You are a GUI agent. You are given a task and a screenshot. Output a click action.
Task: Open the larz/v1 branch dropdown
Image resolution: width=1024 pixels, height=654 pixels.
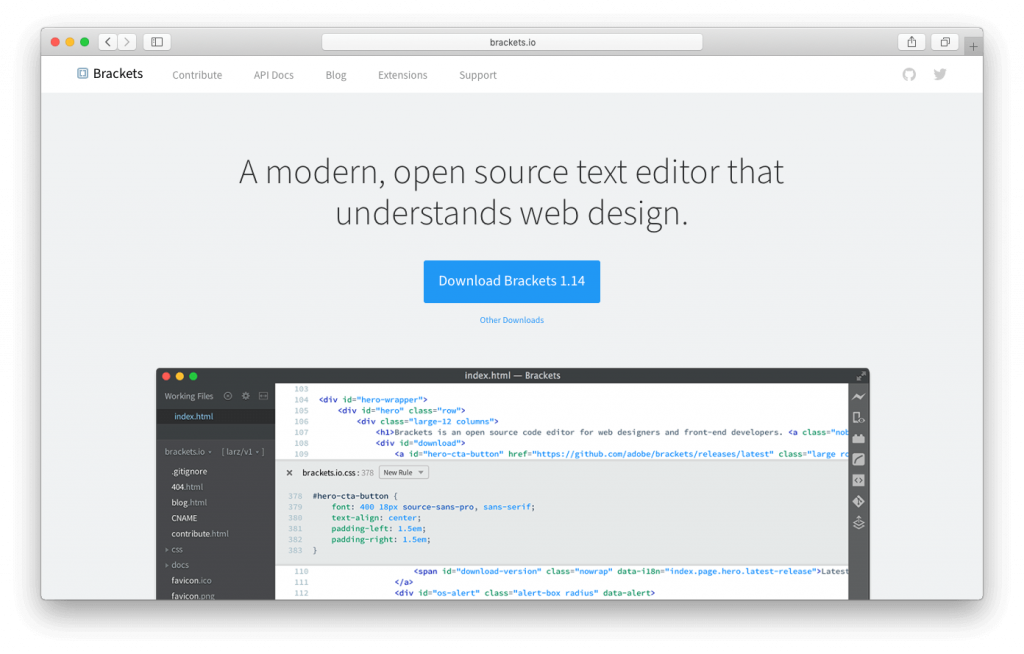pyautogui.click(x=242, y=451)
